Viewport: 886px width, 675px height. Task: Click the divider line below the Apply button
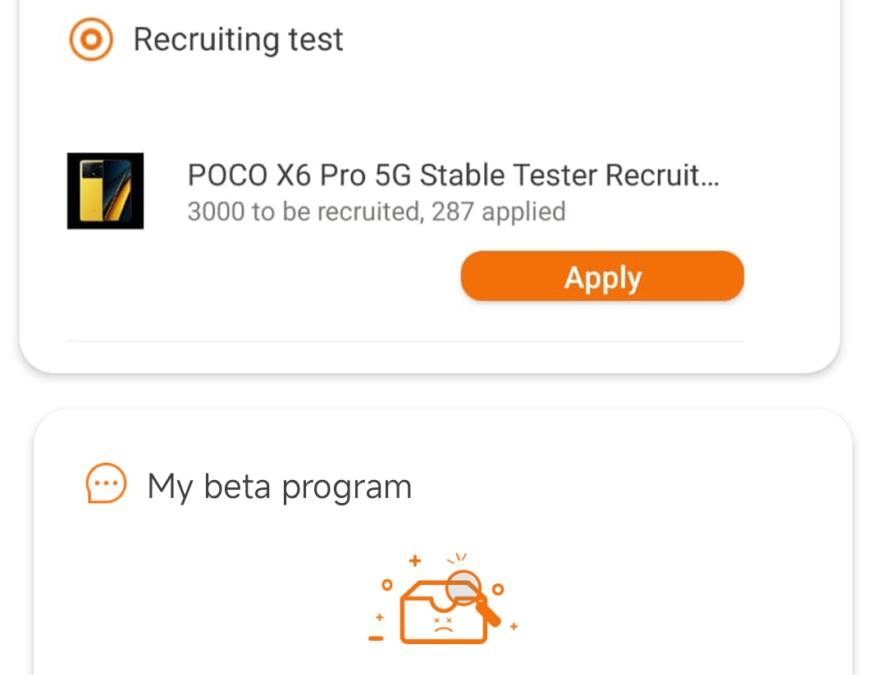tap(405, 342)
